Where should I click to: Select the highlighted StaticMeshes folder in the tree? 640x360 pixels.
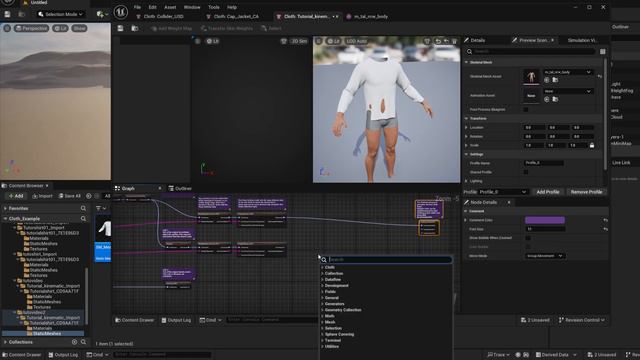pos(46,333)
